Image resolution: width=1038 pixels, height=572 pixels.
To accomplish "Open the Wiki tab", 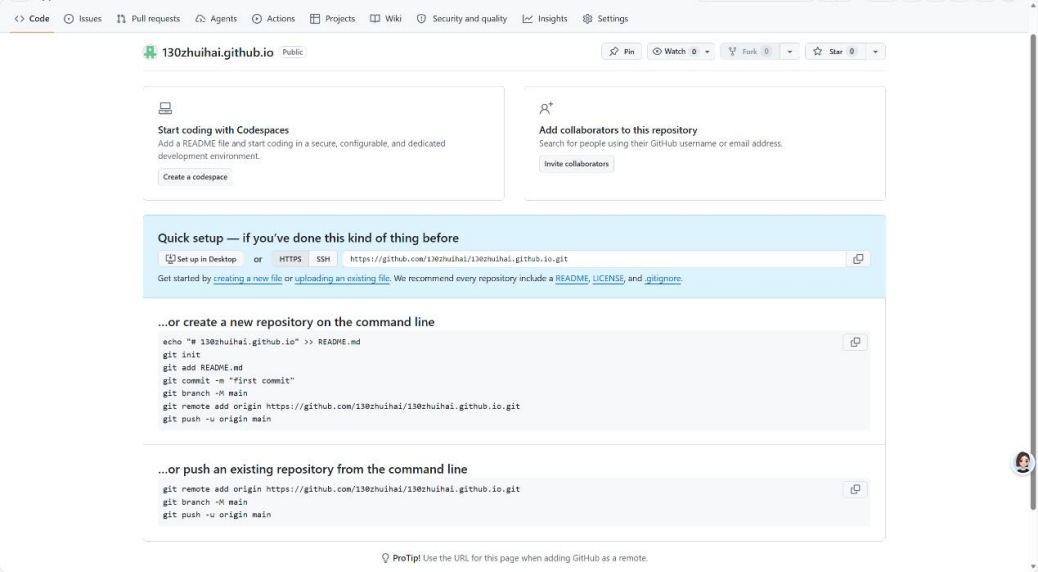I will click(385, 19).
